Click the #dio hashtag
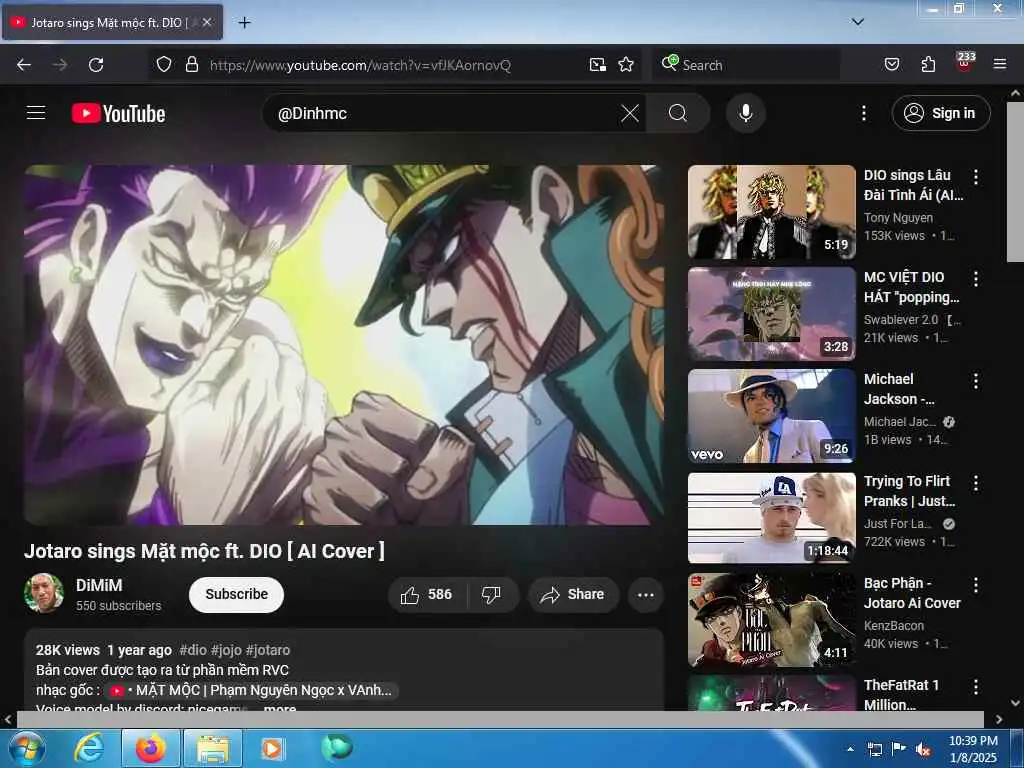The height and width of the screenshot is (768, 1024). [193, 650]
